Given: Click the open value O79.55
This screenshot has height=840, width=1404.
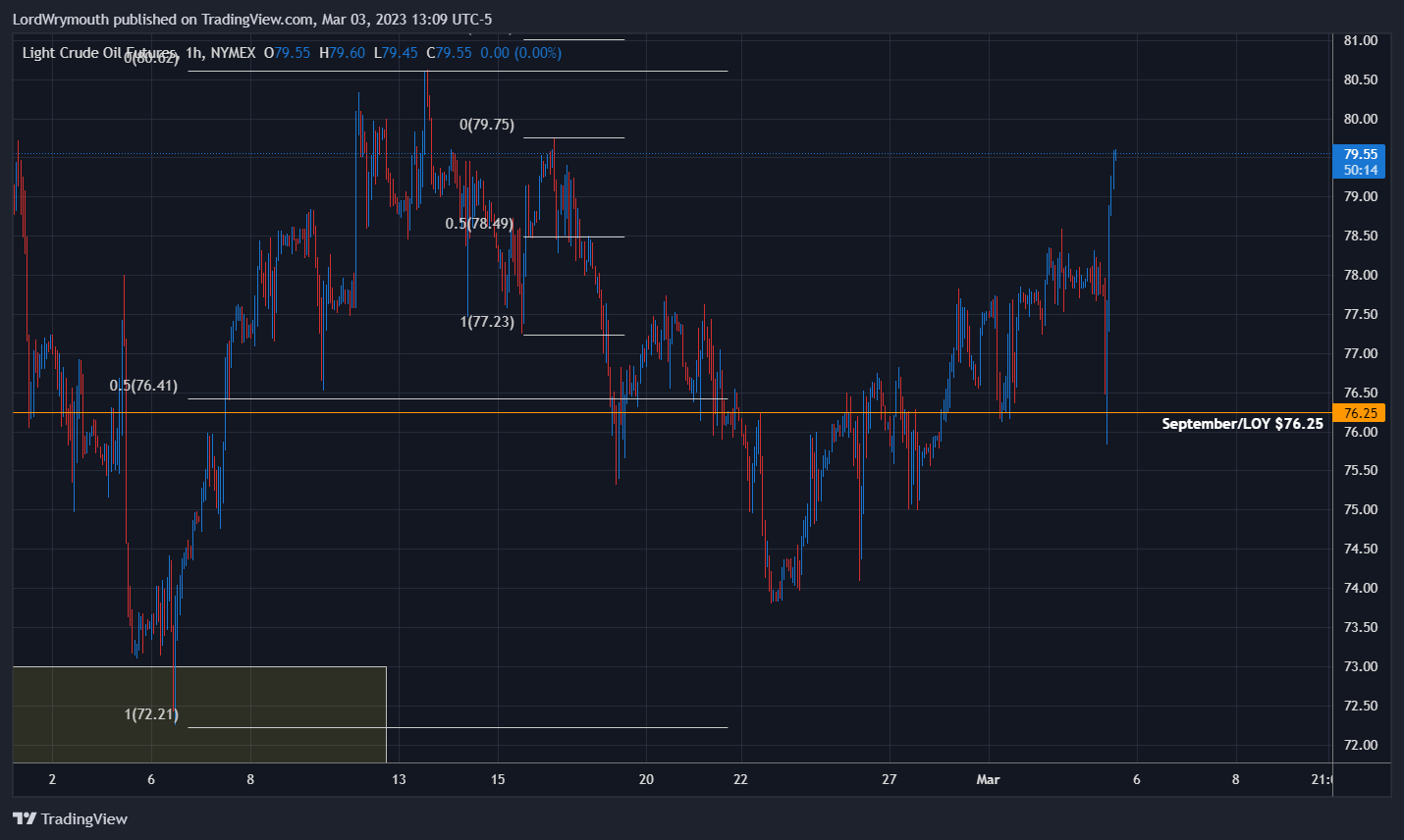Looking at the screenshot, I should 287,53.
